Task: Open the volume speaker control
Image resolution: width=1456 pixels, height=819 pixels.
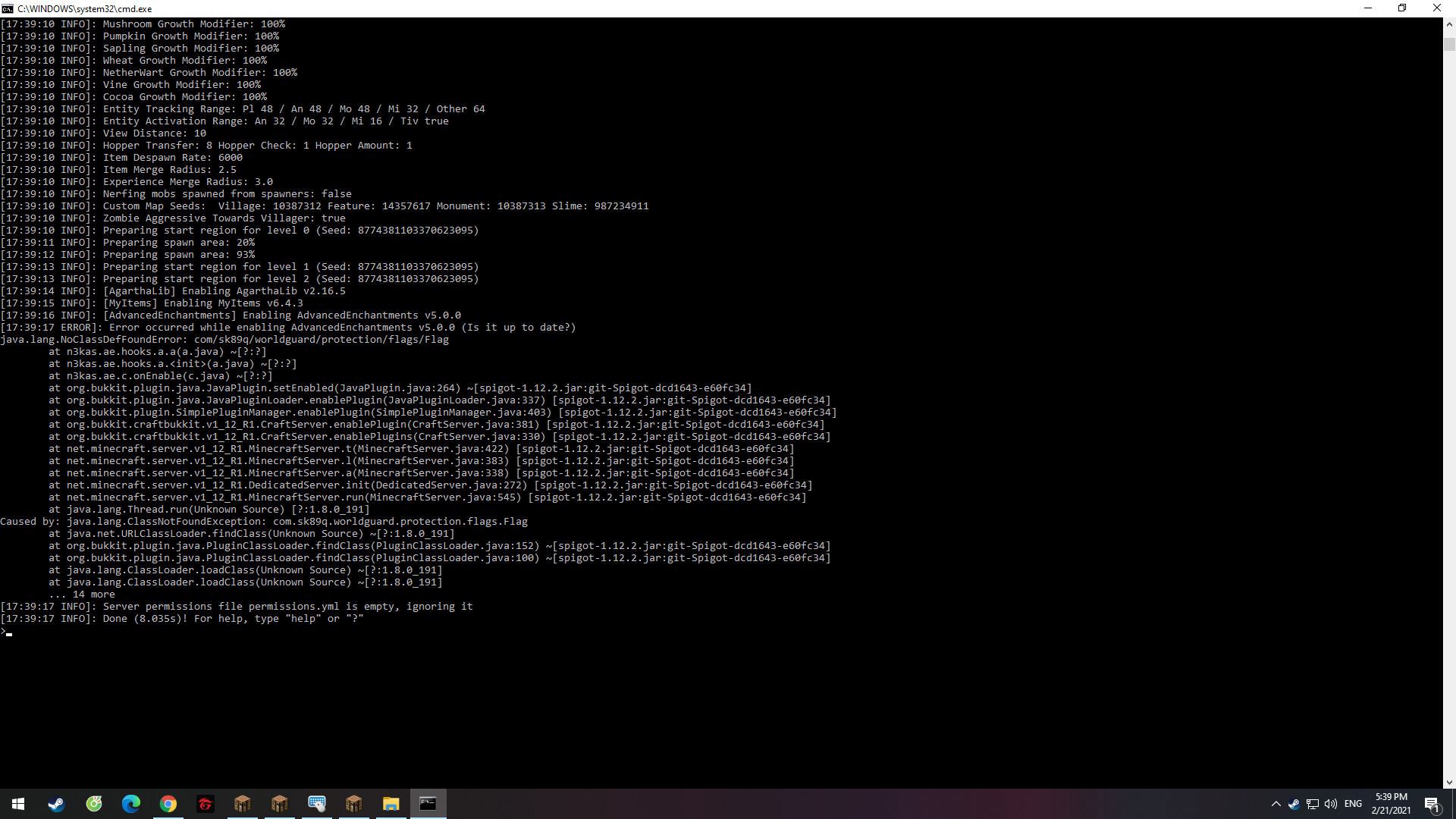Action: point(1331,804)
